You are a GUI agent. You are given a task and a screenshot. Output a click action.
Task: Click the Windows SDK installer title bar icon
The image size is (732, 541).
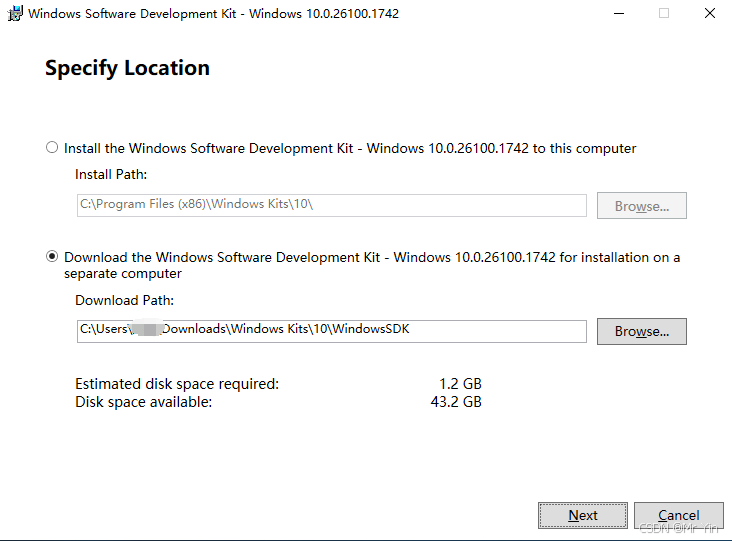pyautogui.click(x=15, y=13)
